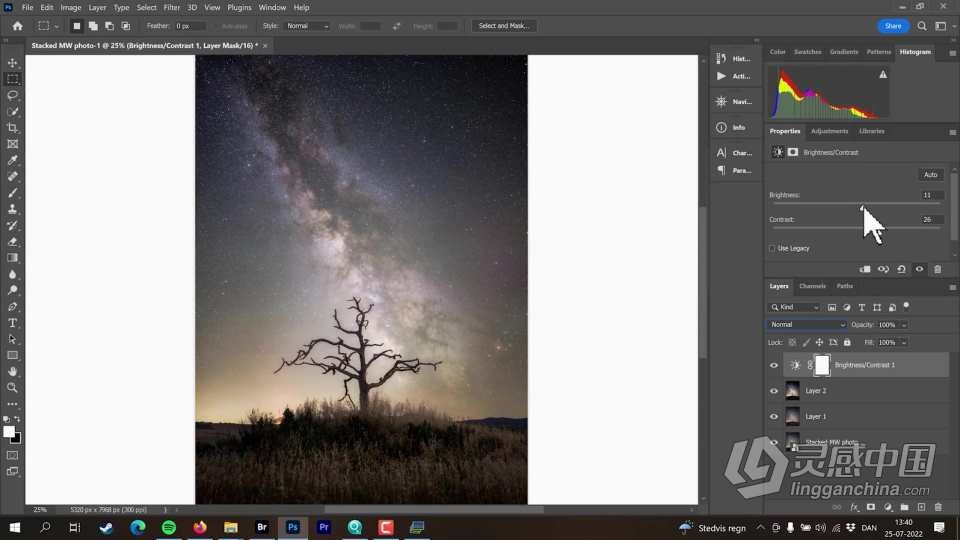Click the Contrast slider track
Screen dimensions: 960x540
857,228
